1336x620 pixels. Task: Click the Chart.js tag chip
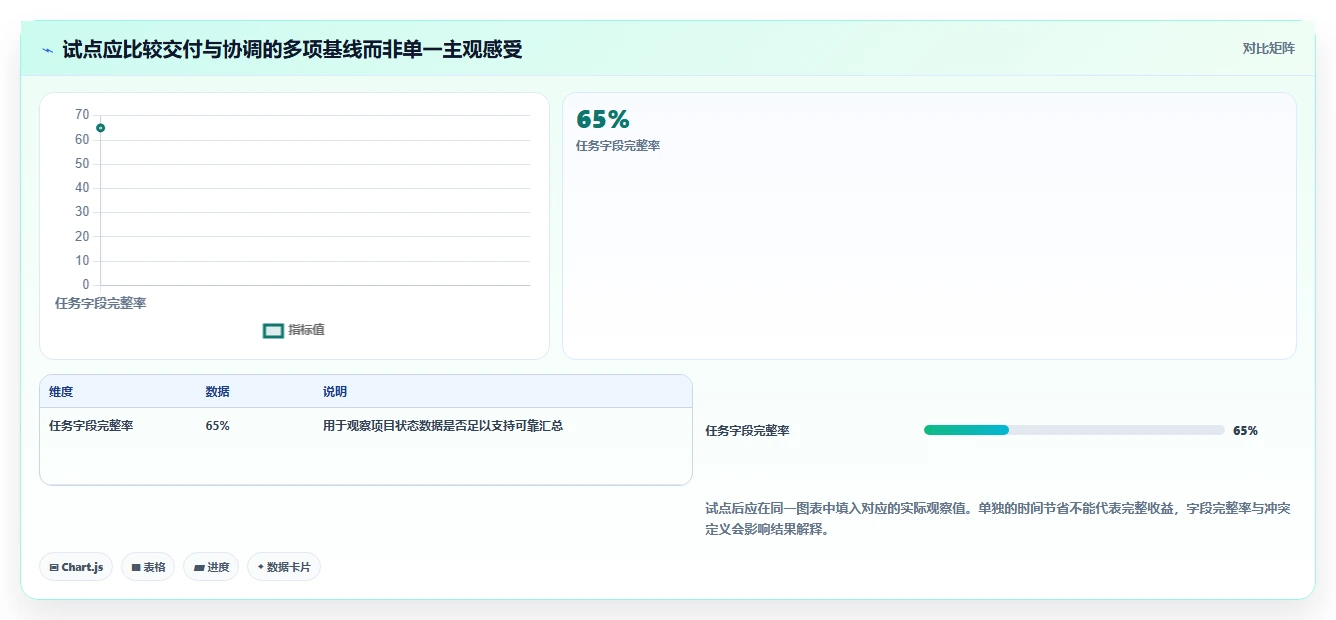(77, 567)
